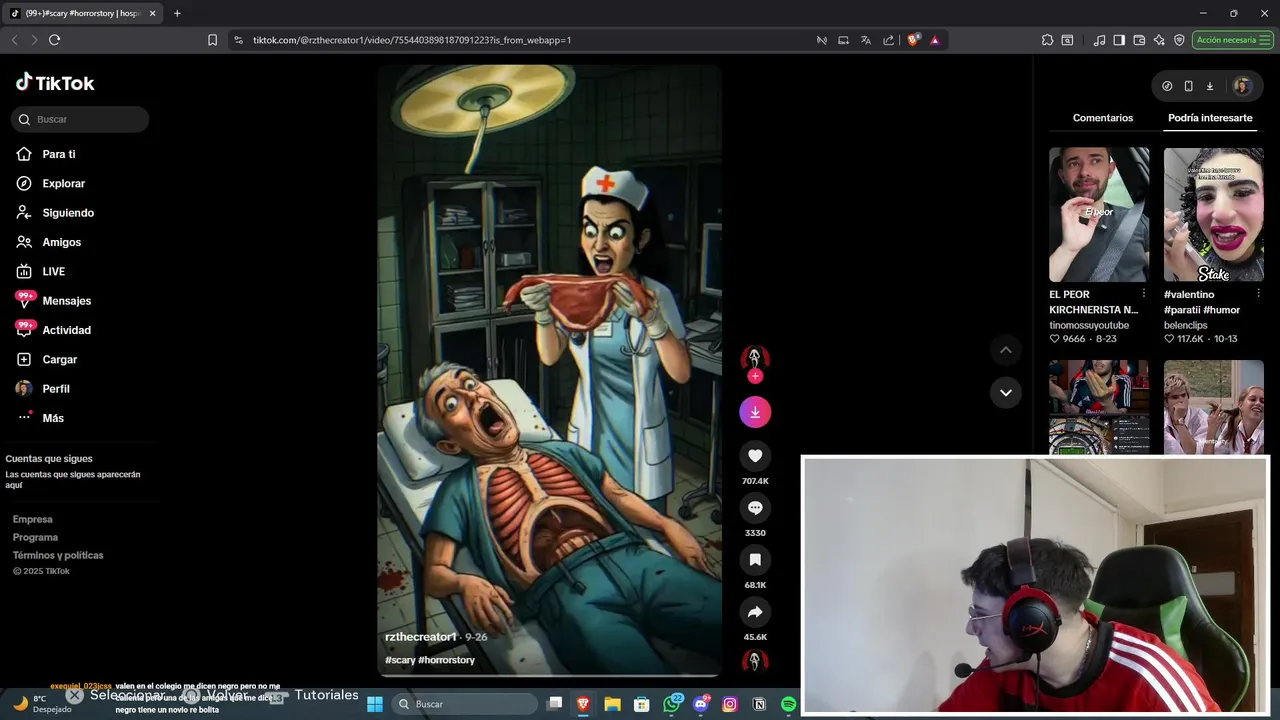Open tinomossuyoutube author name
The image size is (1280, 720).
[x=1089, y=325]
